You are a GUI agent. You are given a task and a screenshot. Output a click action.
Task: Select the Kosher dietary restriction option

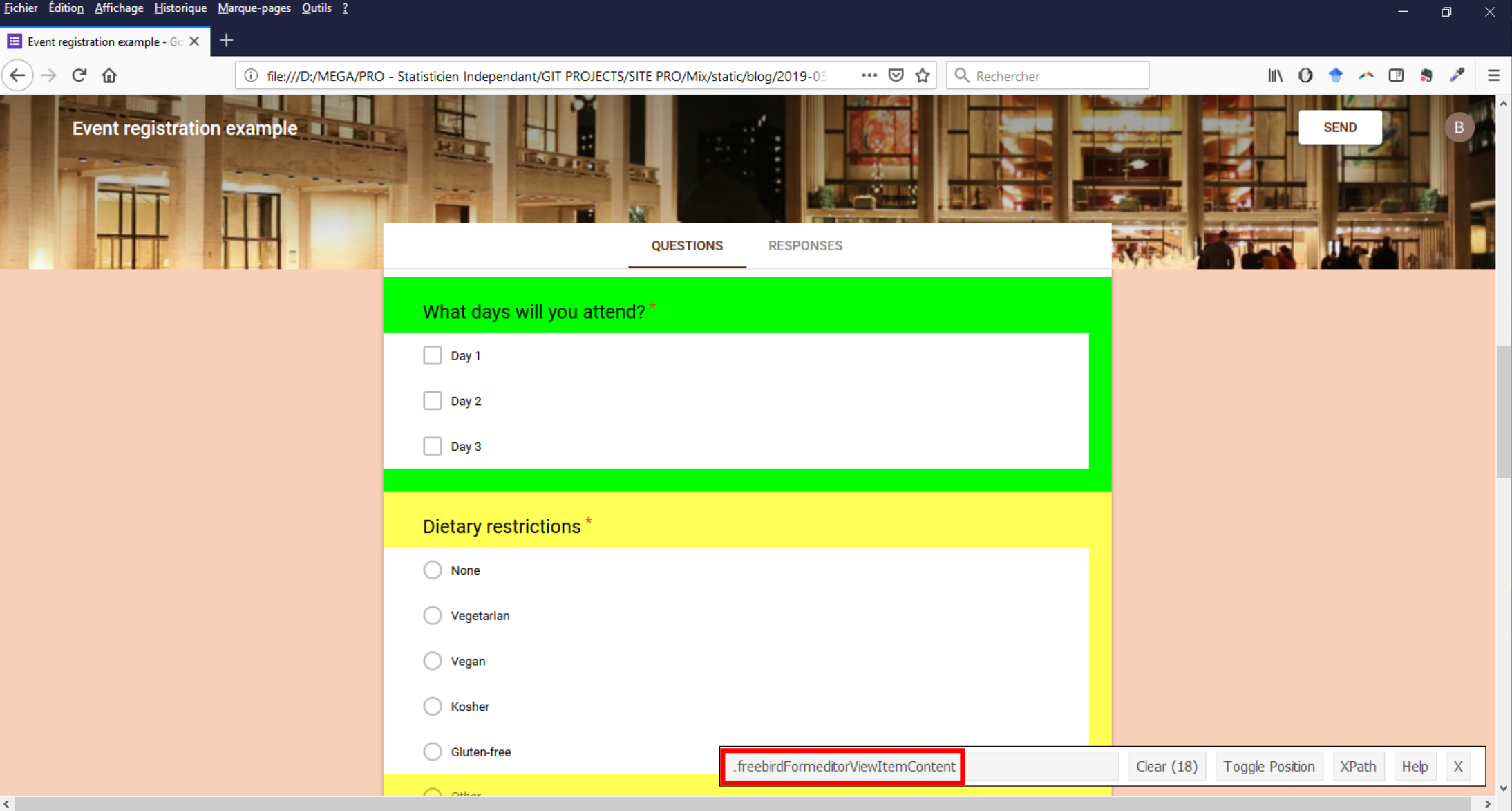[x=432, y=706]
